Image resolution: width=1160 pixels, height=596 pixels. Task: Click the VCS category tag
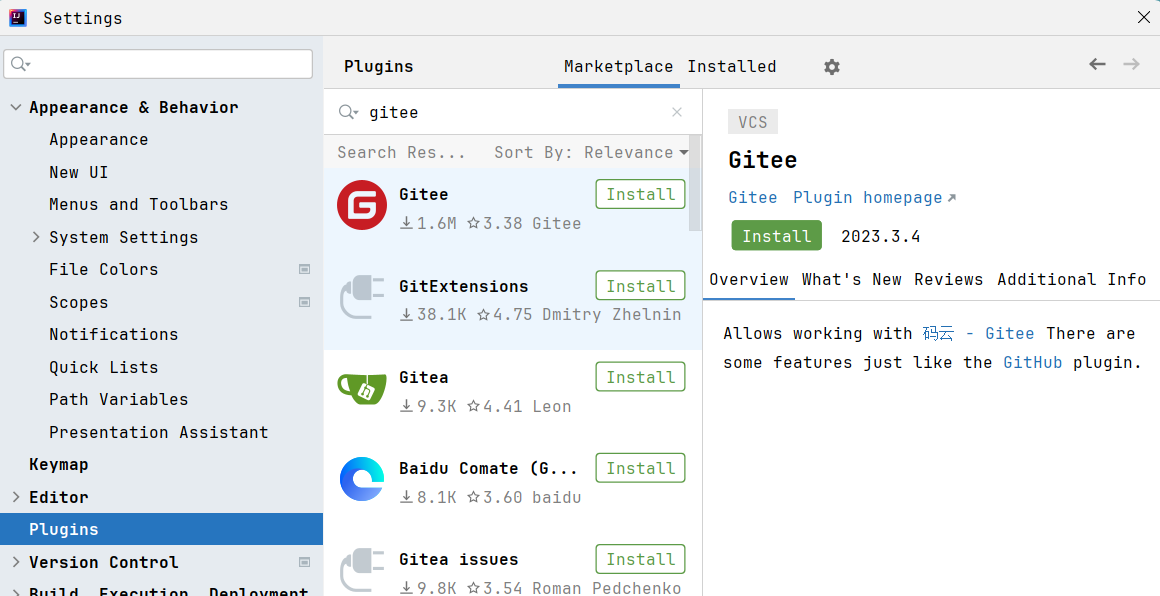pos(752,122)
